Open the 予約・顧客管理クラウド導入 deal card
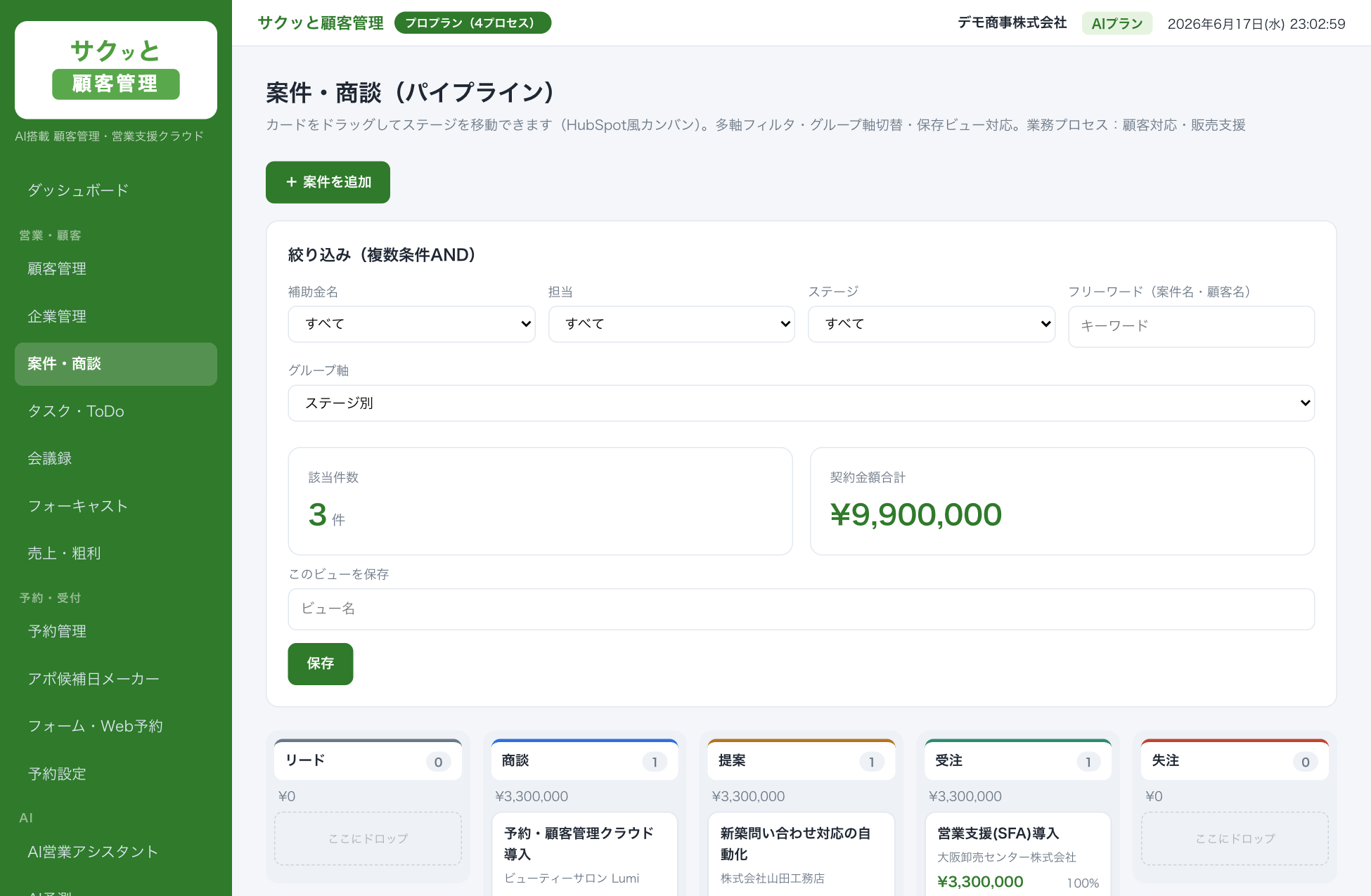Viewport: 1371px width, 896px height. pos(585,855)
